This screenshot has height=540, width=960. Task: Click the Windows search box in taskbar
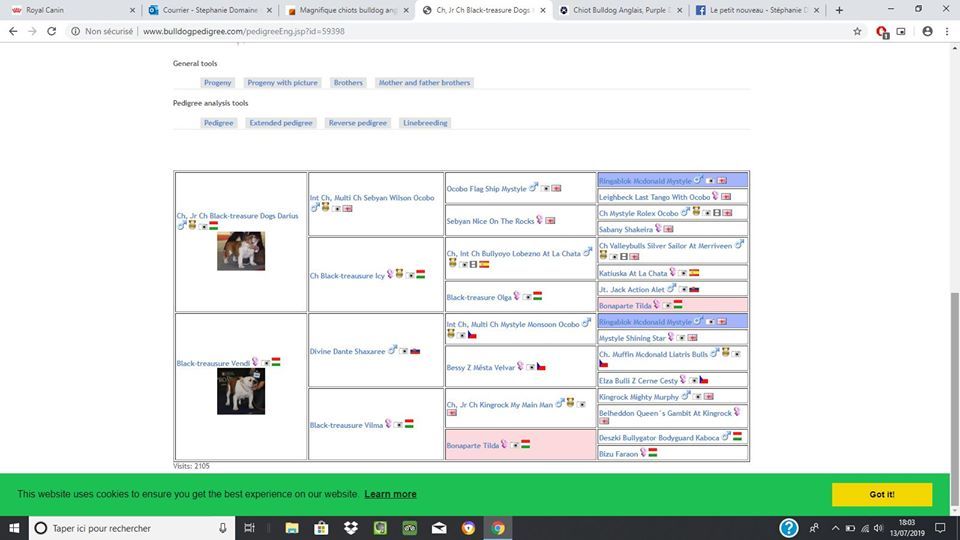coord(130,528)
